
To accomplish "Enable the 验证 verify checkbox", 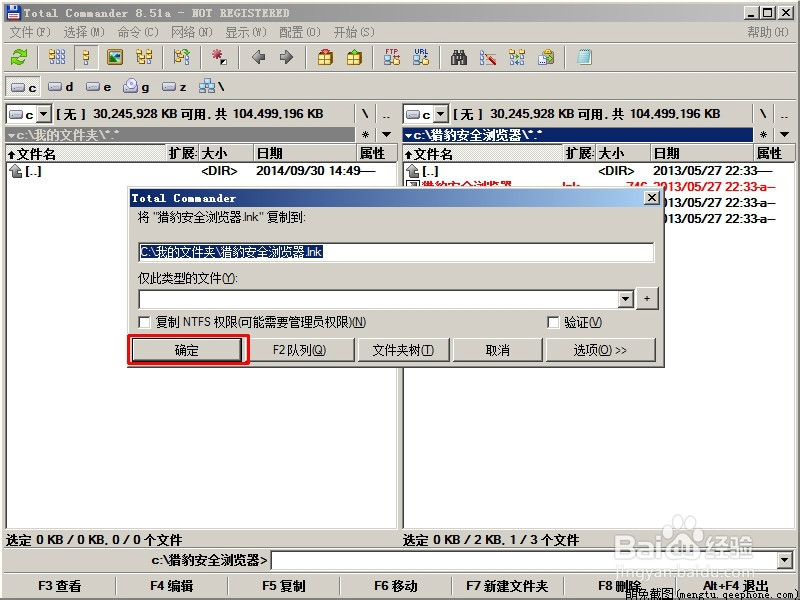I will tap(553, 322).
